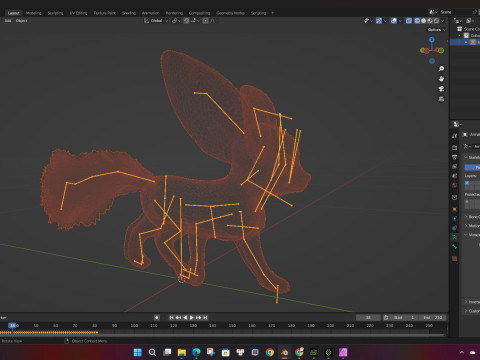Toggle snapping magnet in viewport header
480x360 pixels.
(186, 21)
